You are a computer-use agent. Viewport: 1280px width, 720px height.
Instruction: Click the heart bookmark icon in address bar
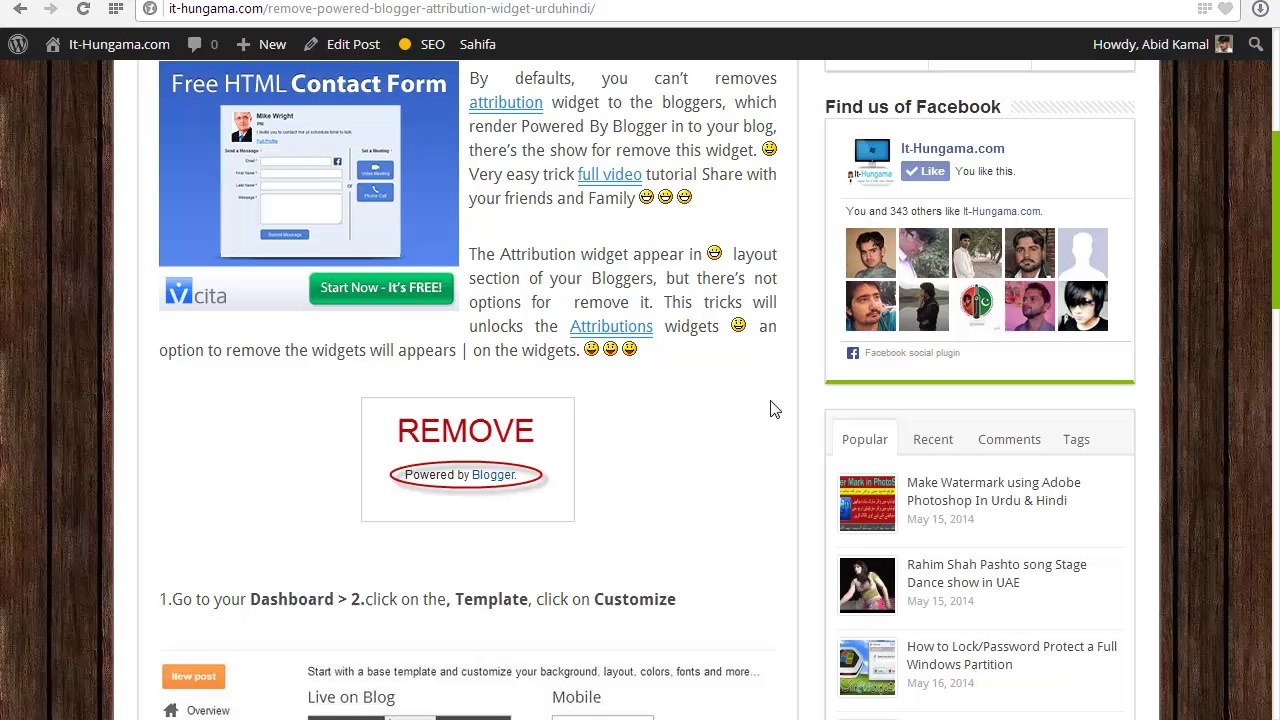tap(1225, 9)
